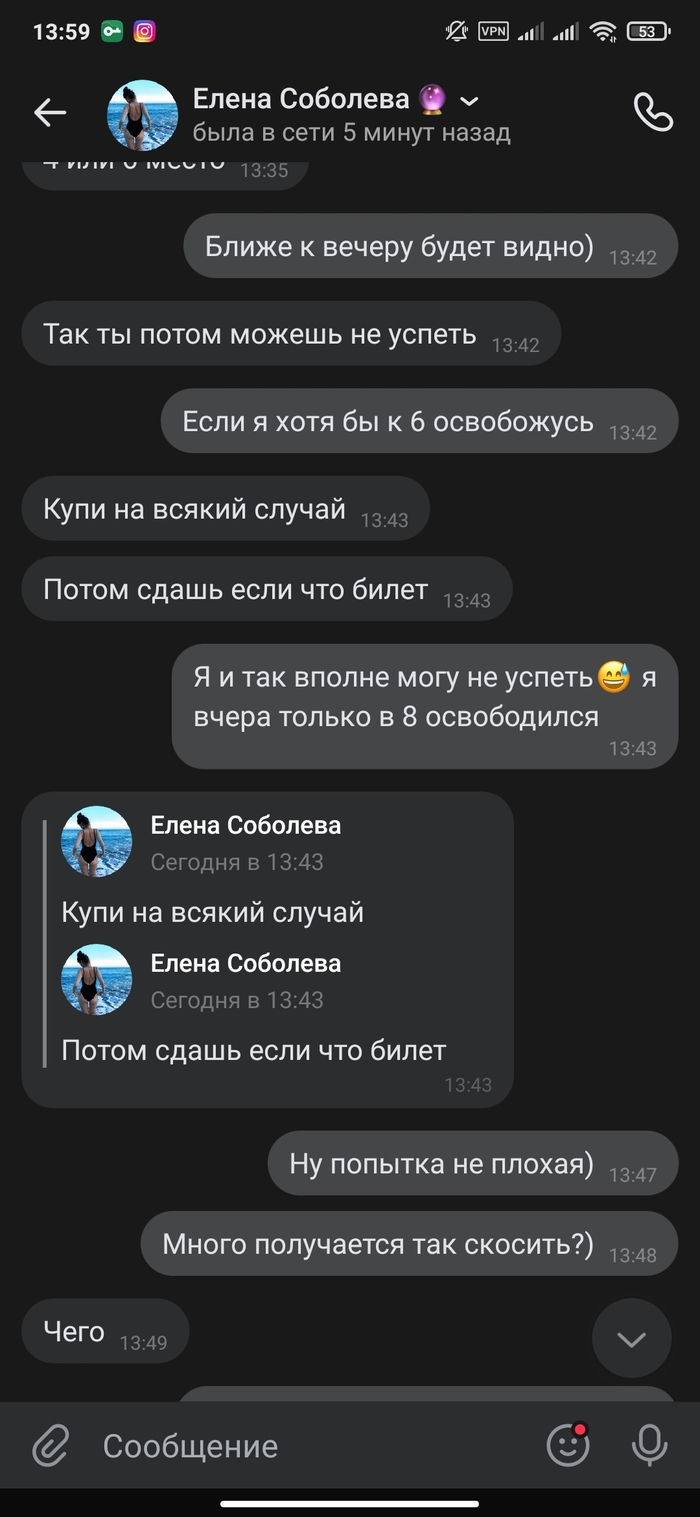This screenshot has width=700, height=1517.
Task: Open Елена Соболева header avatar
Action: [142, 114]
